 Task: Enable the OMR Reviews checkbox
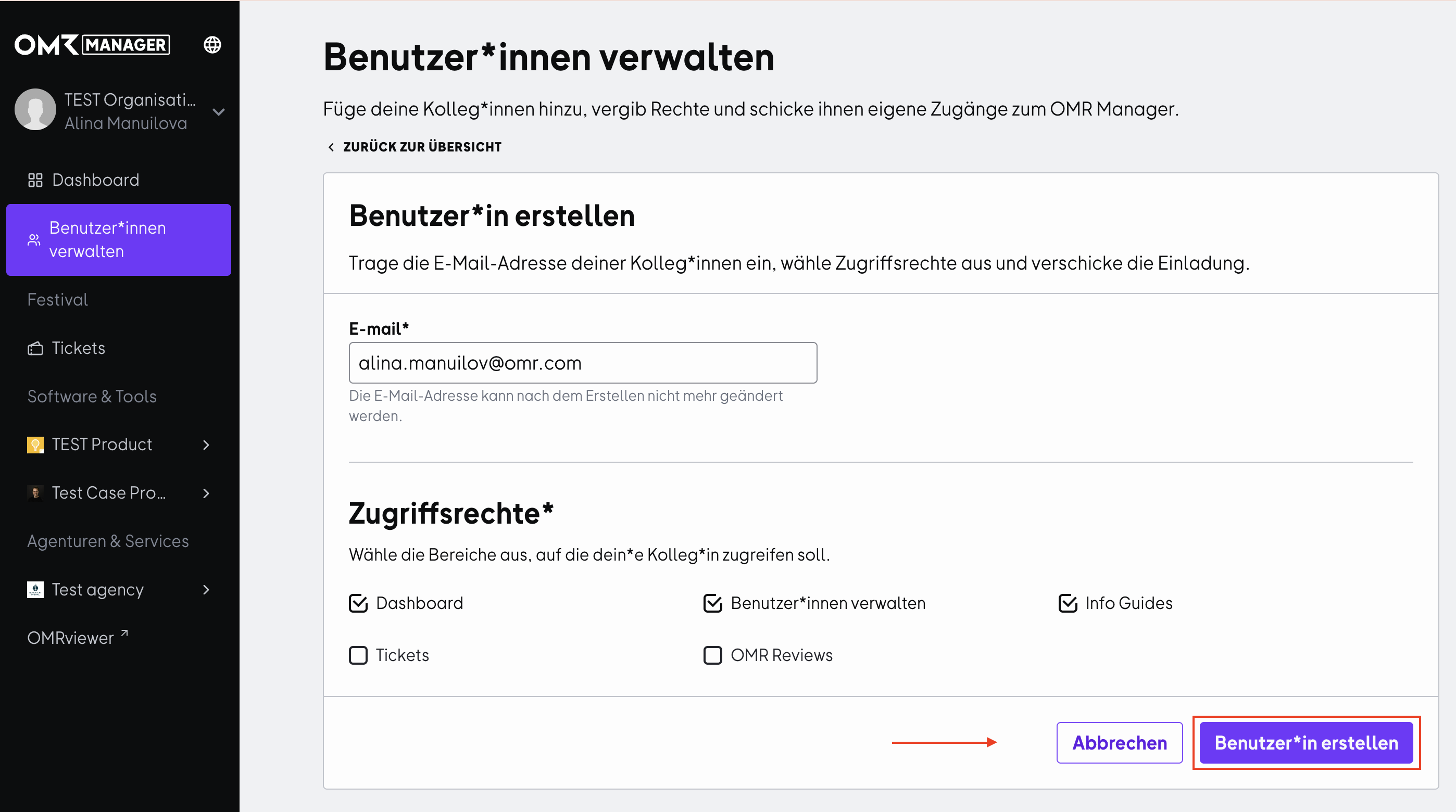click(713, 655)
